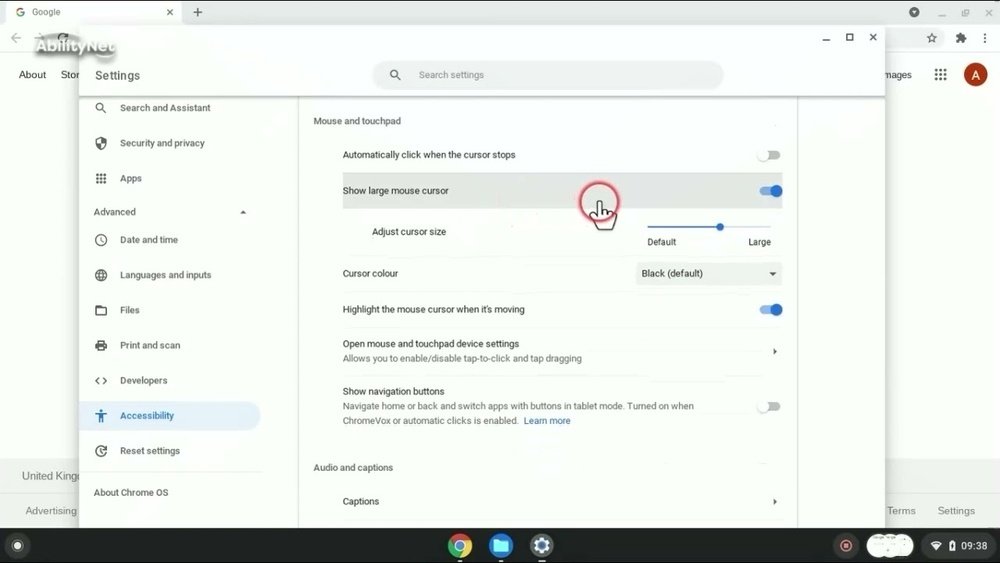Click the Accessibility person icon
Screen dimensions: 1000x563
(x=101, y=416)
